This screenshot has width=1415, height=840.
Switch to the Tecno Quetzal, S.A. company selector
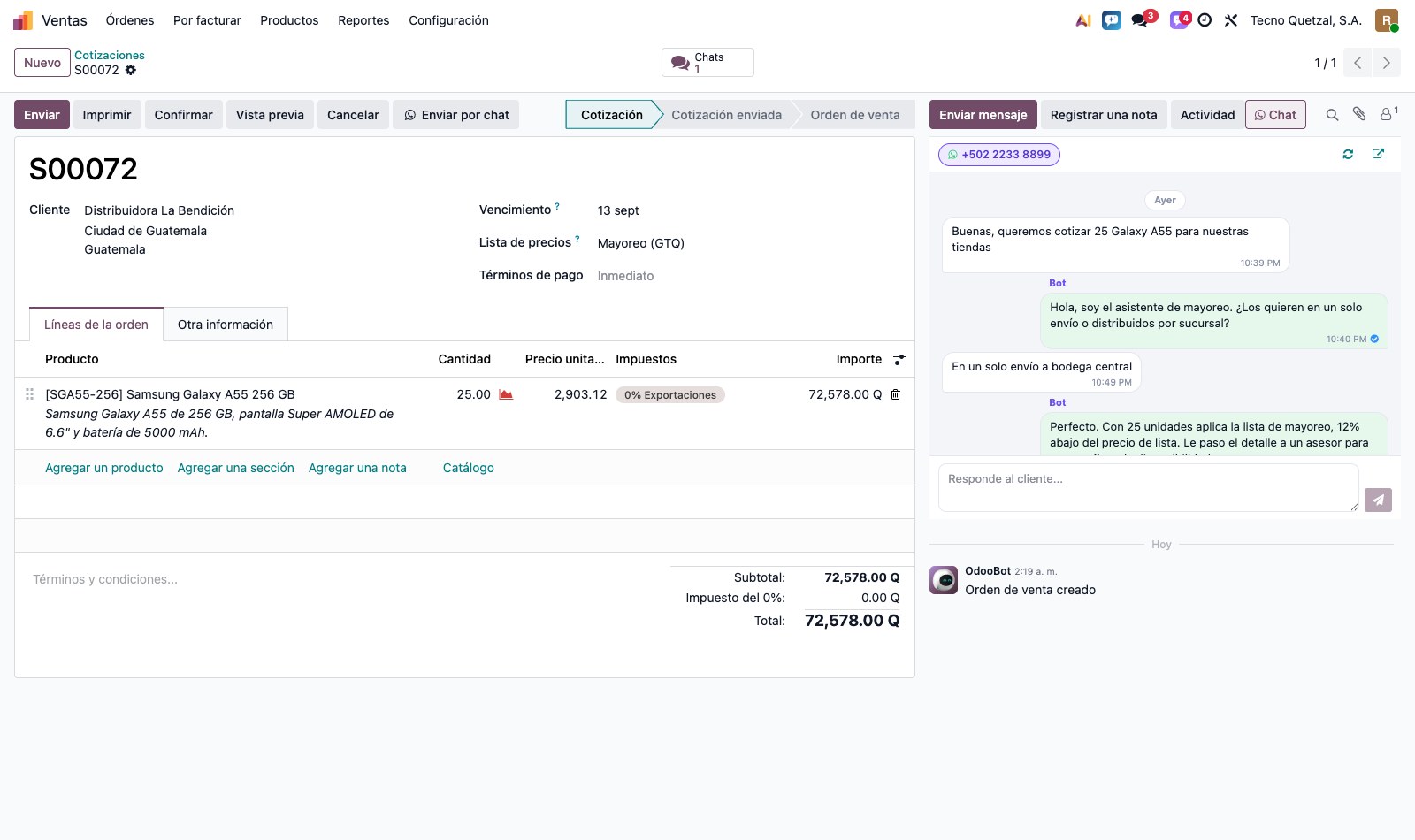coord(1305,20)
